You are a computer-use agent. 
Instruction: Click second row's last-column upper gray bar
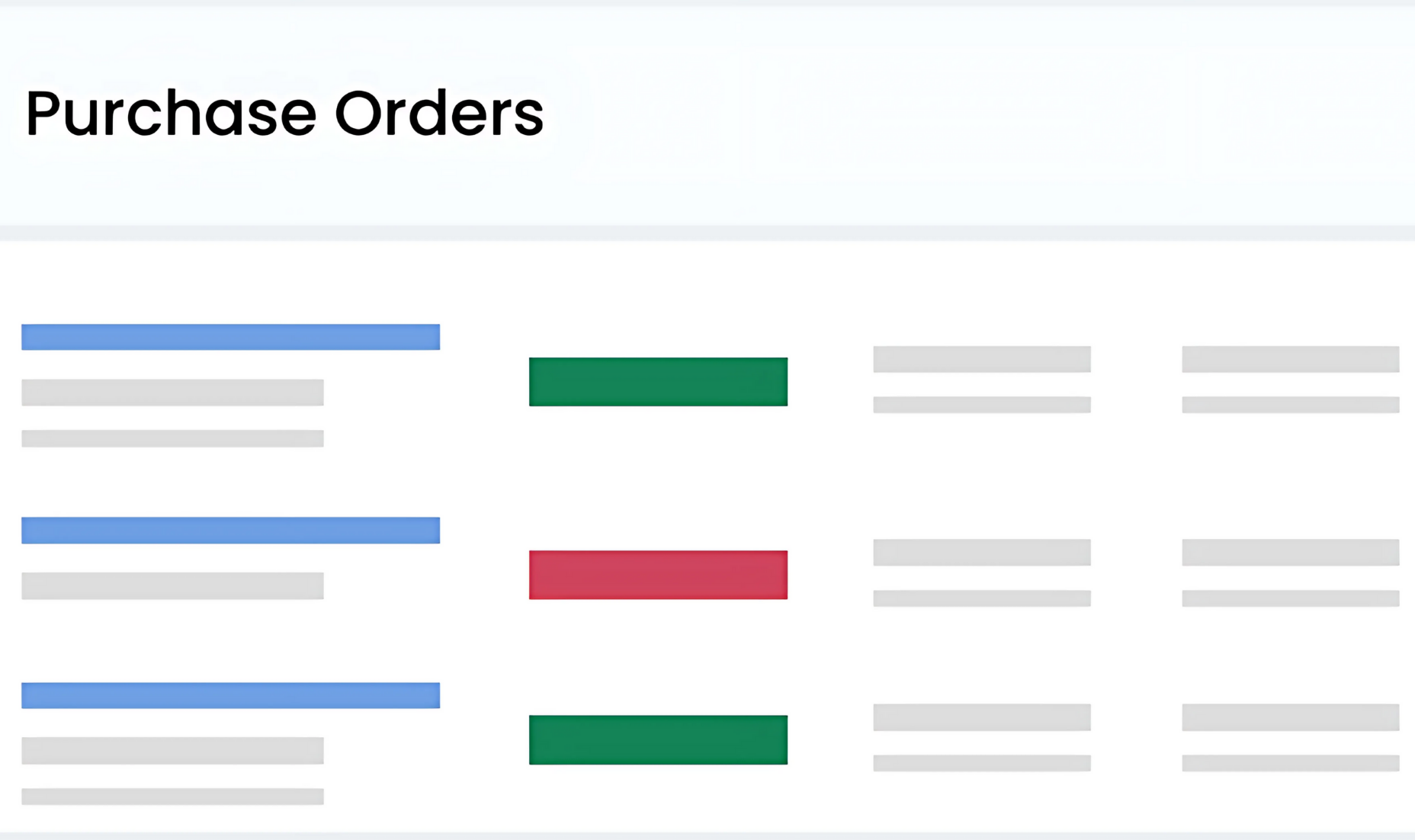1290,553
